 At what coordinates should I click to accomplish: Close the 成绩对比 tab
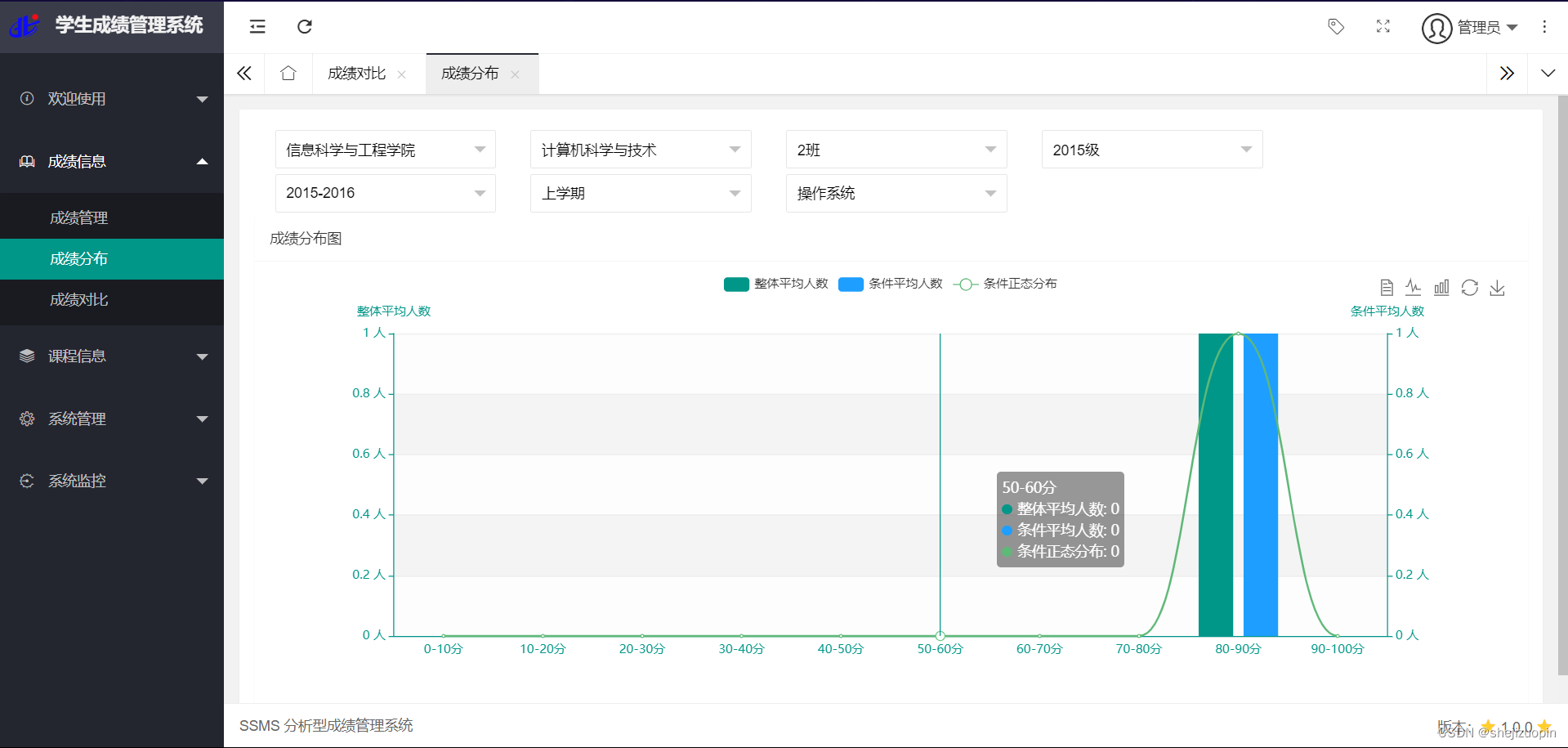click(x=402, y=74)
